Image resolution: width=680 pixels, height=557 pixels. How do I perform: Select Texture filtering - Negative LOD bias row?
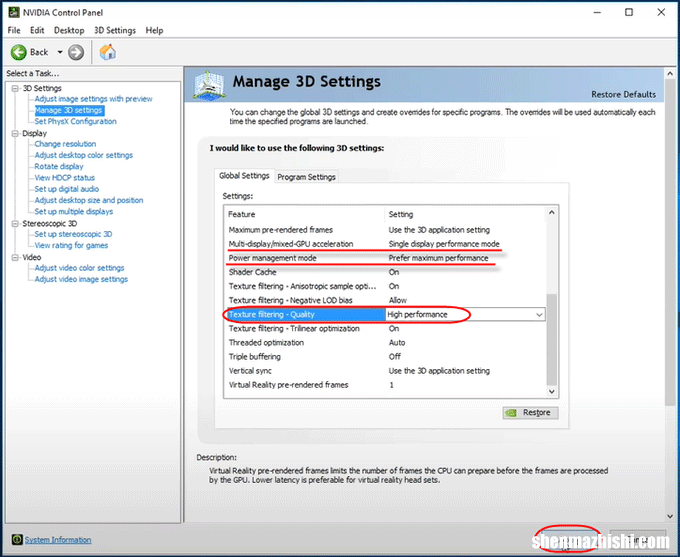[x=385, y=300]
